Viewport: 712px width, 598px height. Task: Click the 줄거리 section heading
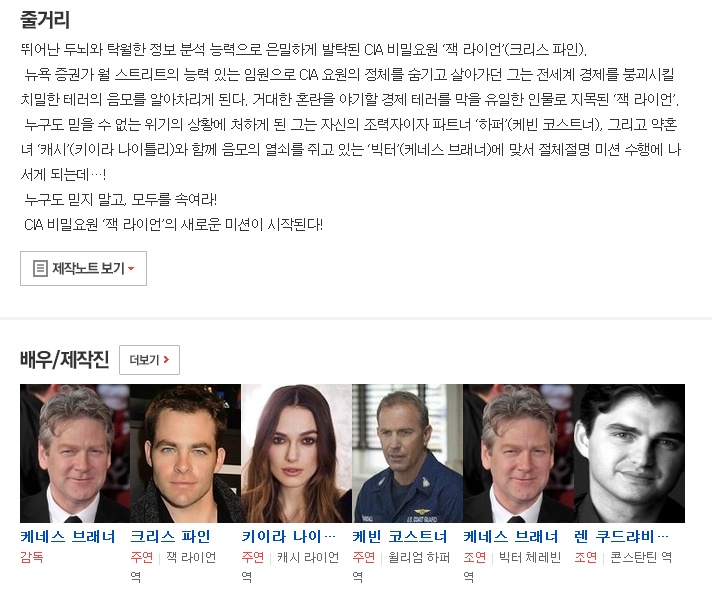45,20
